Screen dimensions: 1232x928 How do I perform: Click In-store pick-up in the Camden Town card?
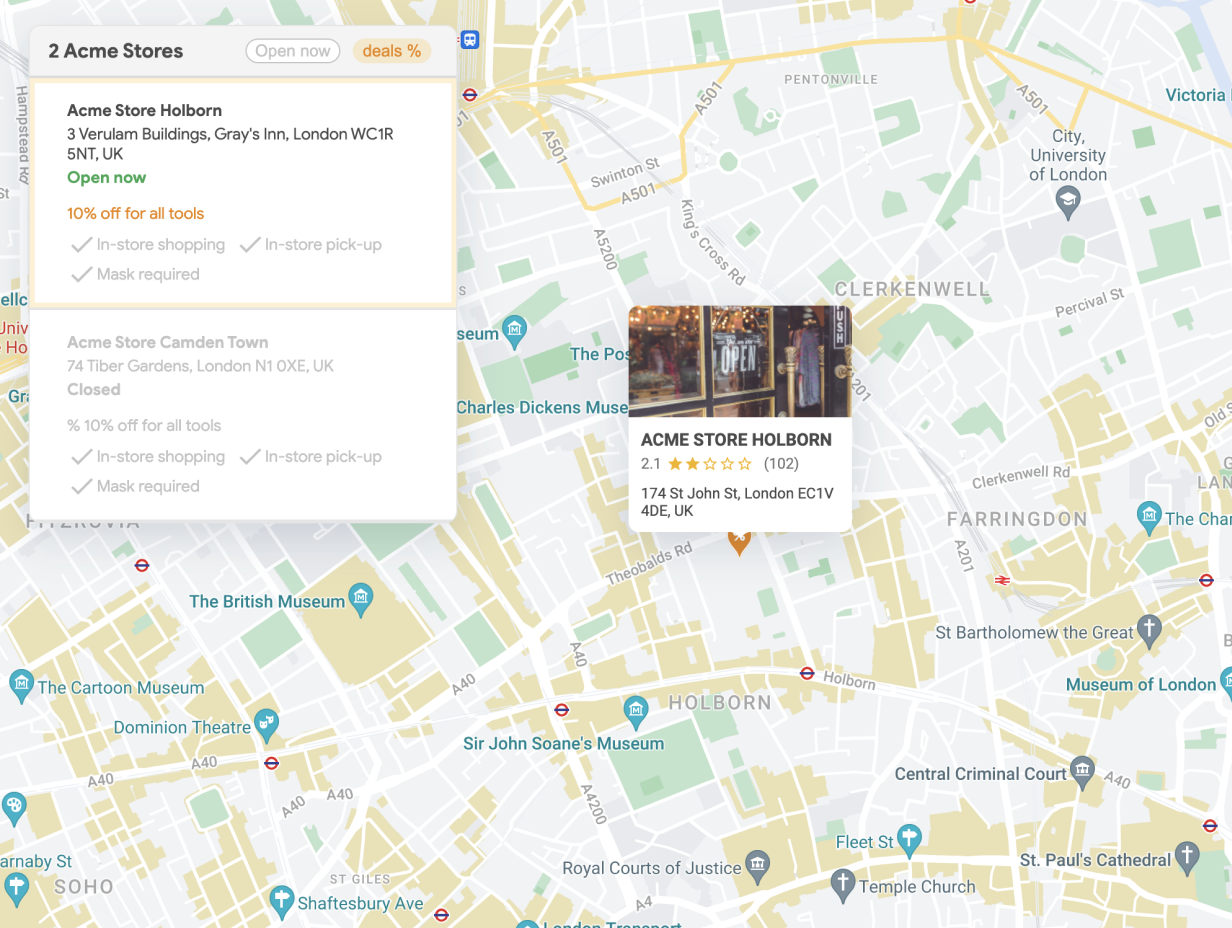(311, 457)
